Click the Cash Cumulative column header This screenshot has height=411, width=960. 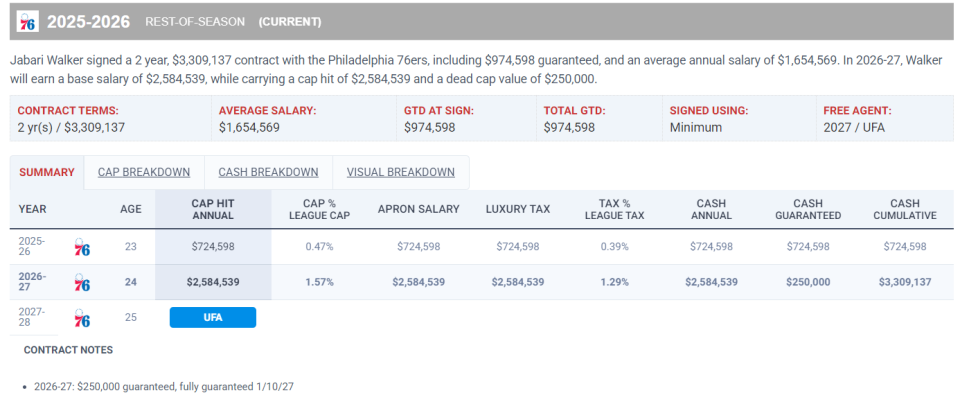pyautogui.click(x=905, y=209)
